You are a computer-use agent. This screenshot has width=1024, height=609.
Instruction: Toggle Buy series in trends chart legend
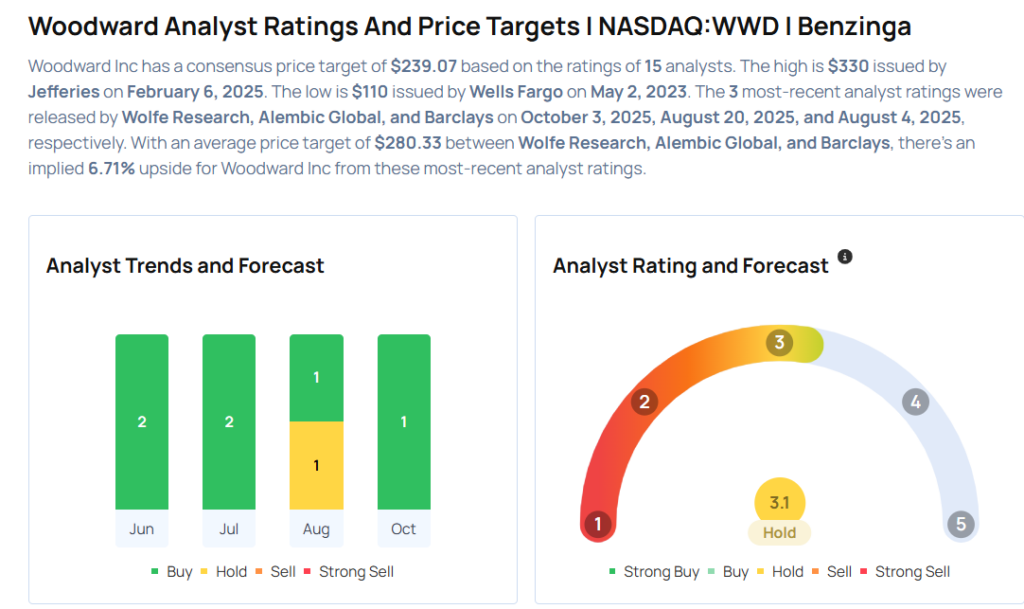pyautogui.click(x=172, y=571)
